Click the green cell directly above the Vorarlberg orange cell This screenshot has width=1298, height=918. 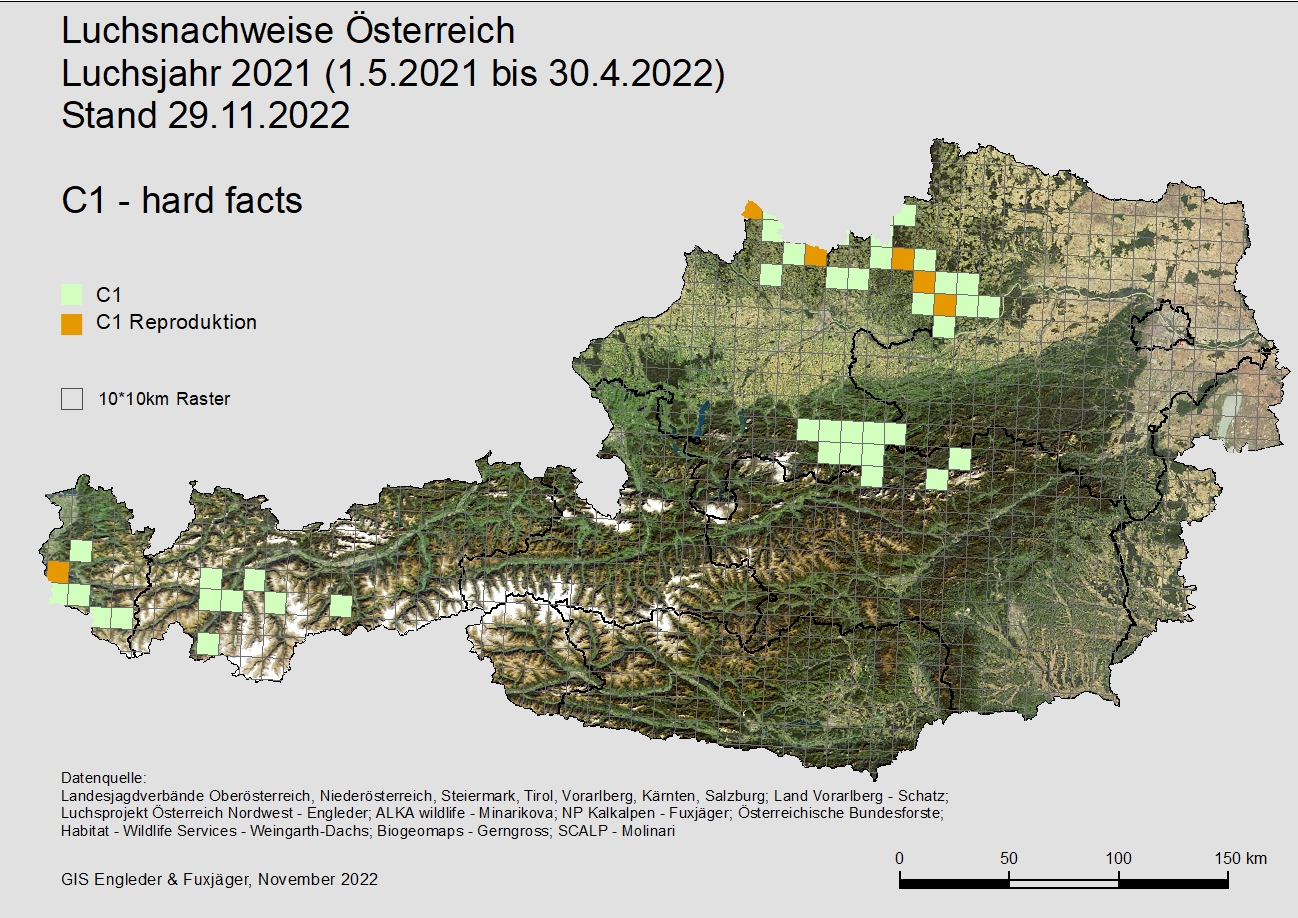[x=80, y=550]
